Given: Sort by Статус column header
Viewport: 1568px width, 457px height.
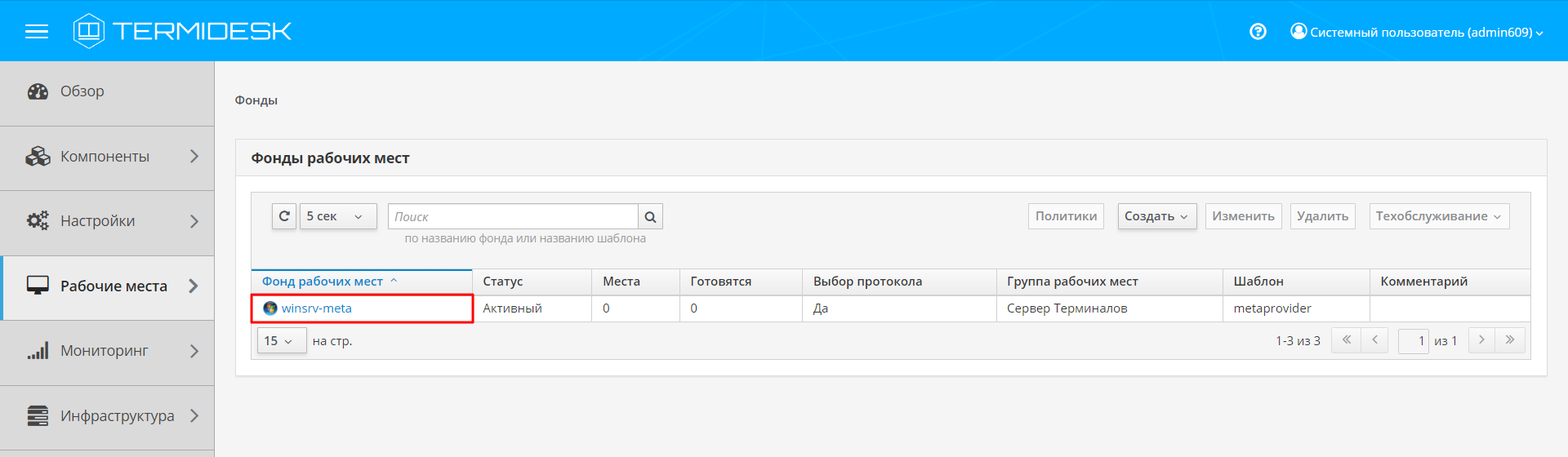Looking at the screenshot, I should pyautogui.click(x=532, y=282).
